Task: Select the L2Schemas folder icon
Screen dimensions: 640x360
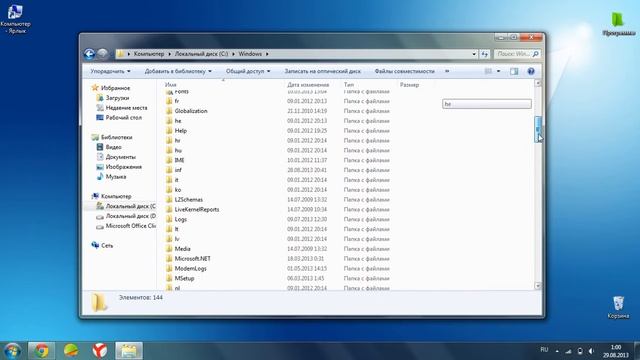Action: click(x=169, y=200)
